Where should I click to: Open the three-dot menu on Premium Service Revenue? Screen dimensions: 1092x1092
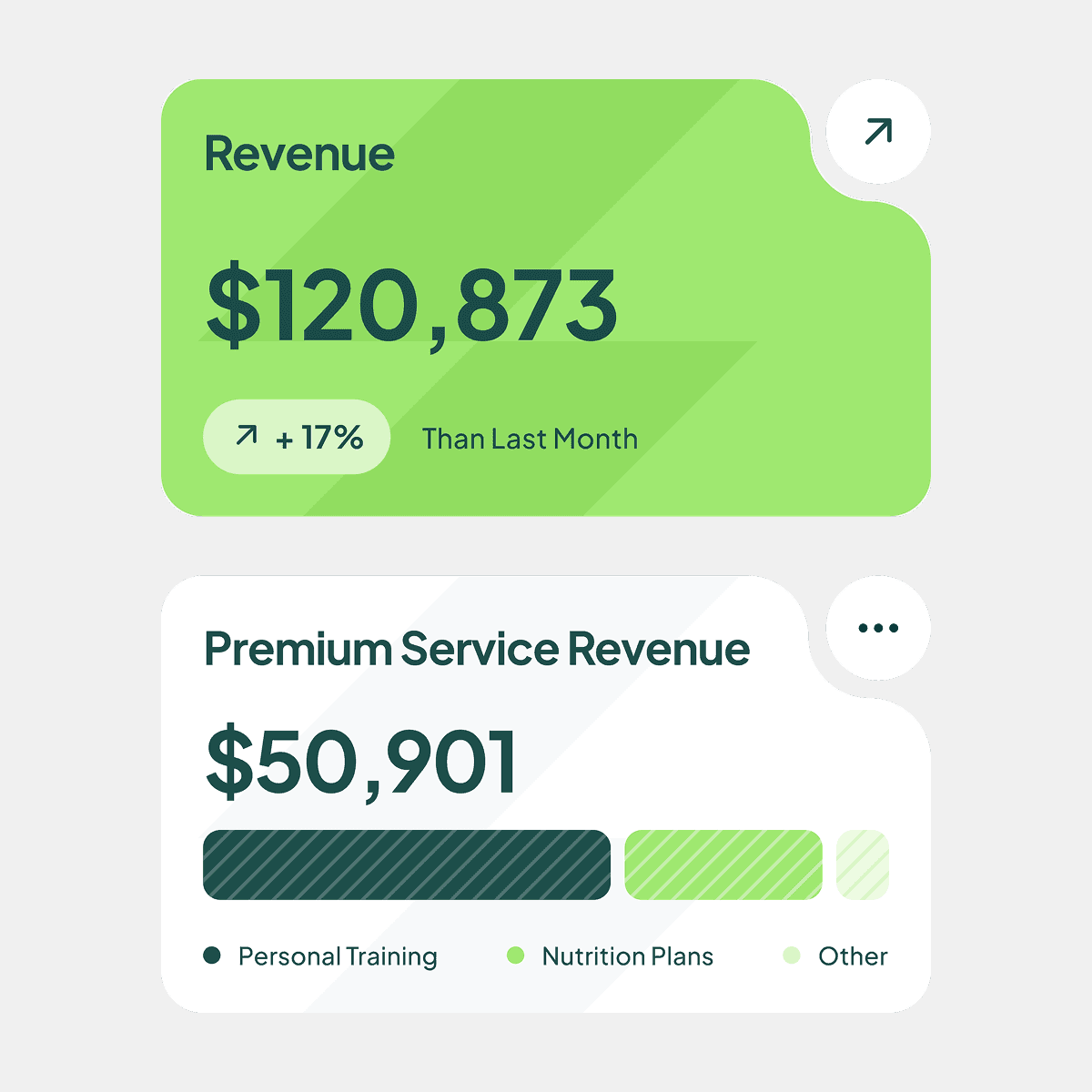(x=878, y=628)
